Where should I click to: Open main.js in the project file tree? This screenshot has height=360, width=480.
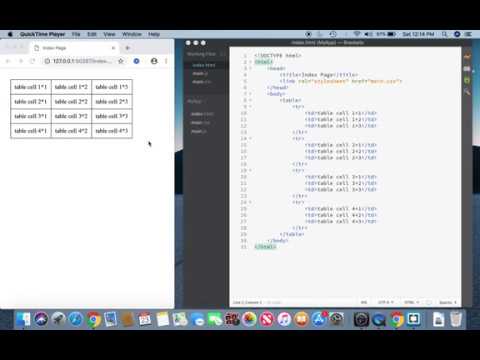pos(199,131)
